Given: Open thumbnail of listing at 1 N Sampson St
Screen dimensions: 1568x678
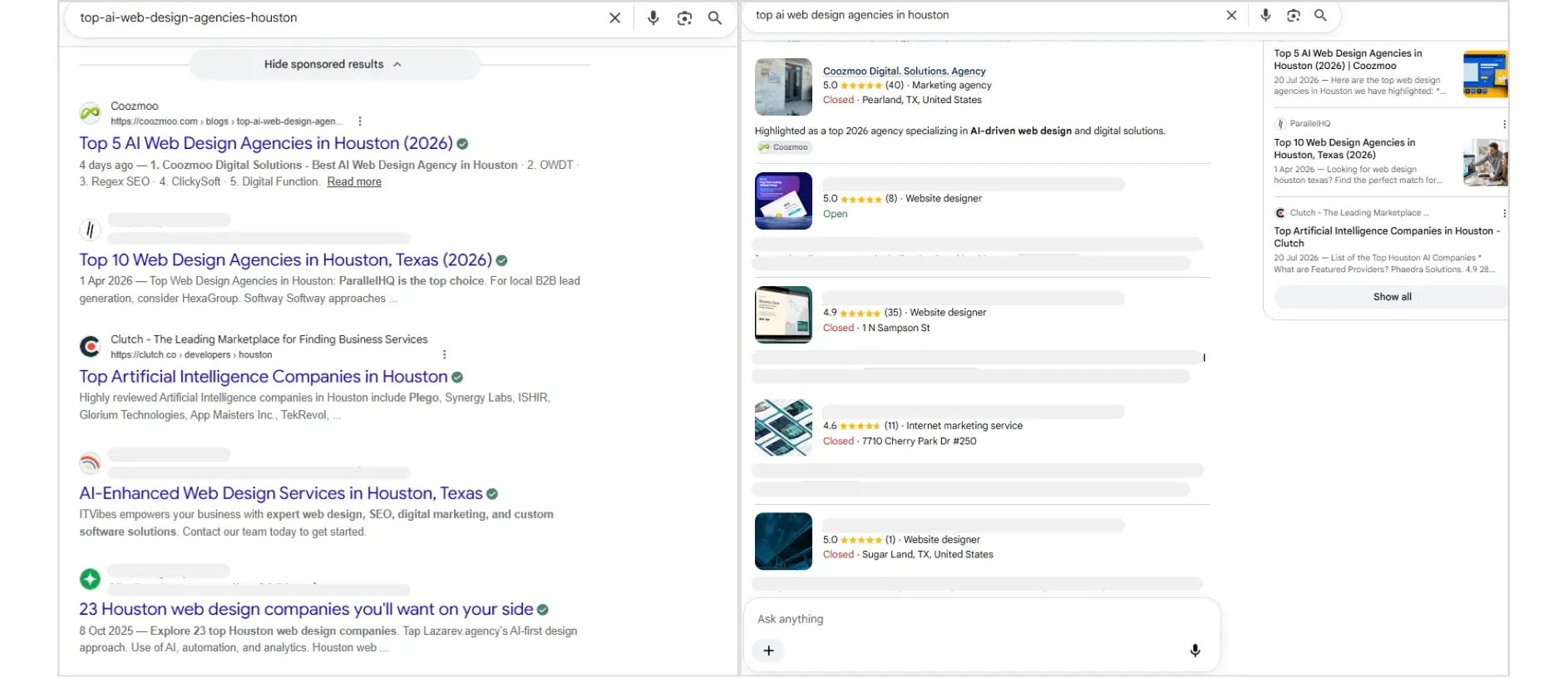Looking at the screenshot, I should [x=783, y=314].
